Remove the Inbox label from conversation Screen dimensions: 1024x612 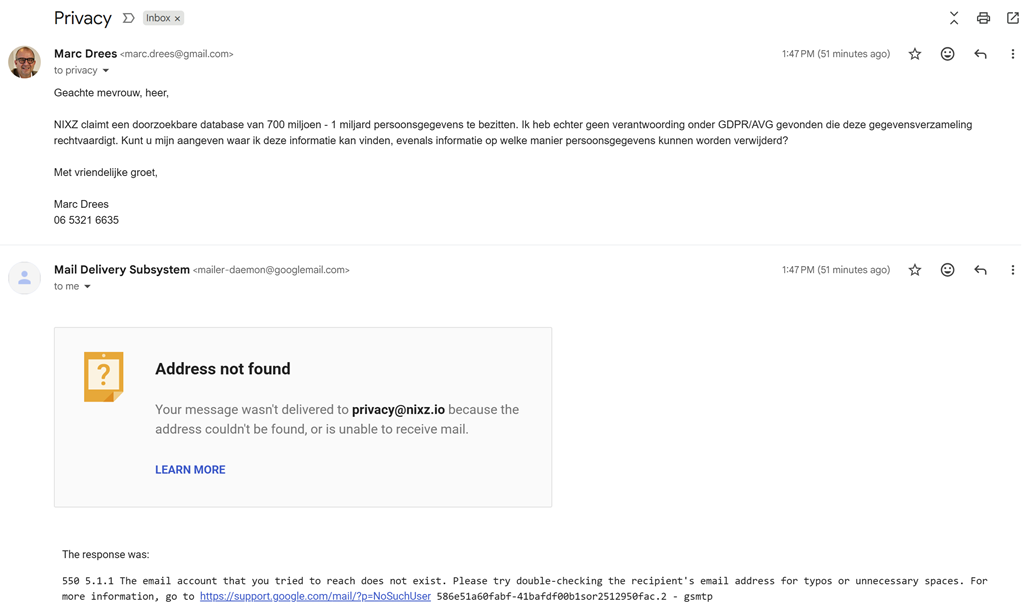point(178,19)
